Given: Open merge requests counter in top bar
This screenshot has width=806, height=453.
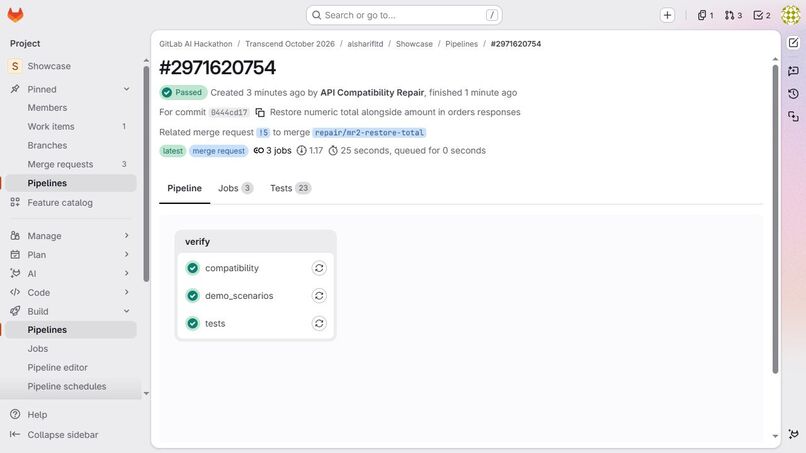Looking at the screenshot, I should click(x=734, y=15).
